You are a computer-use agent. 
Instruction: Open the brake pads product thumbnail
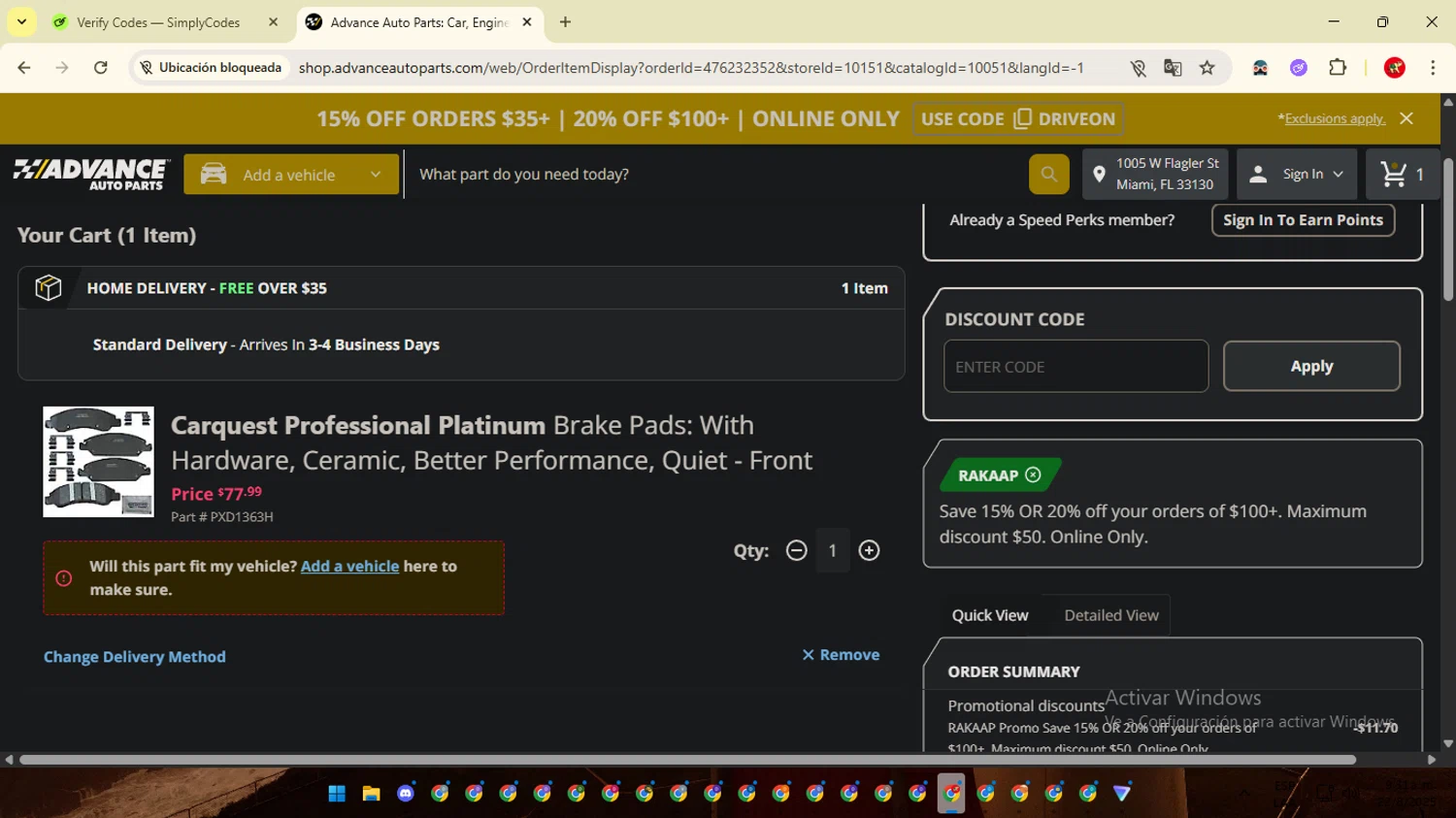(x=98, y=462)
